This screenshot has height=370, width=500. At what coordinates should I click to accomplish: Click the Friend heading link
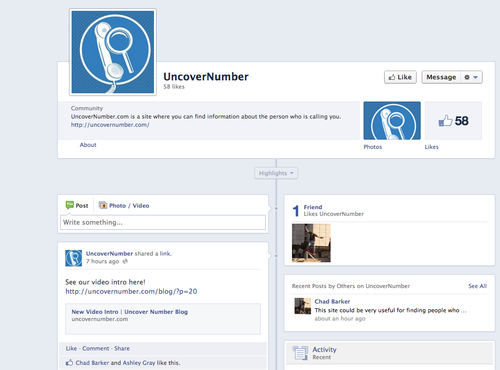pyautogui.click(x=313, y=207)
